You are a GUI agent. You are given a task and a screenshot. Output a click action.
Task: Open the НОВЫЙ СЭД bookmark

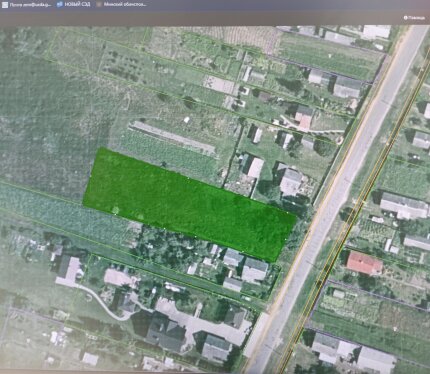click(73, 4)
